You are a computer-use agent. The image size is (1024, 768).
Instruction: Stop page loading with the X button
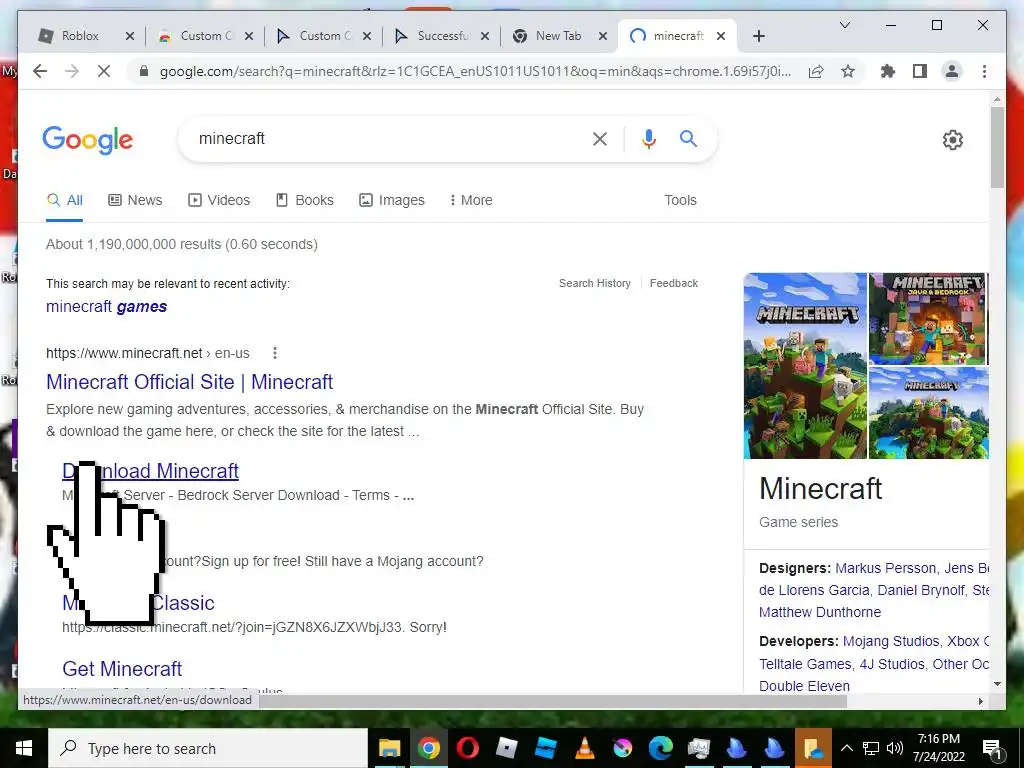(104, 71)
